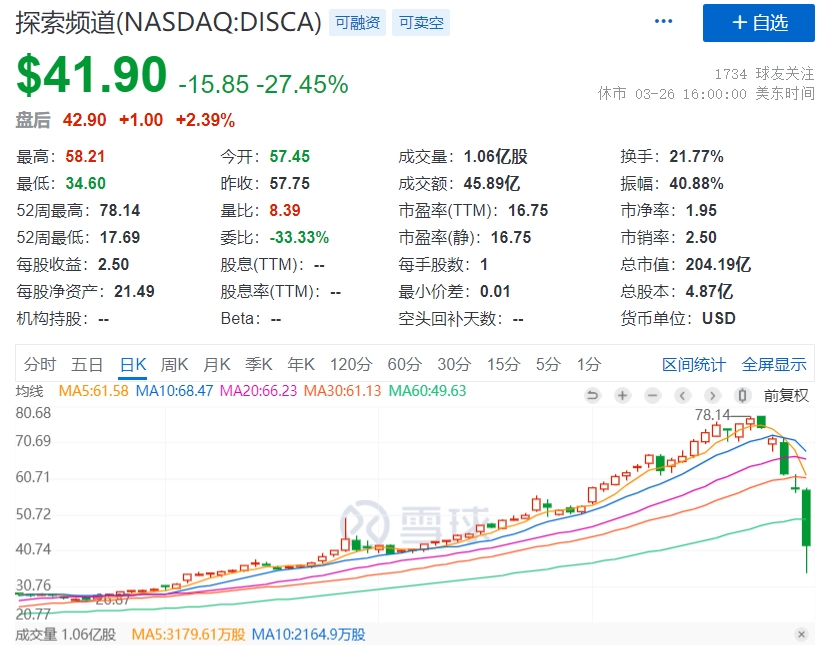The height and width of the screenshot is (645, 827).
Task: Click the 最高 value 58.21
Action: pos(85,157)
